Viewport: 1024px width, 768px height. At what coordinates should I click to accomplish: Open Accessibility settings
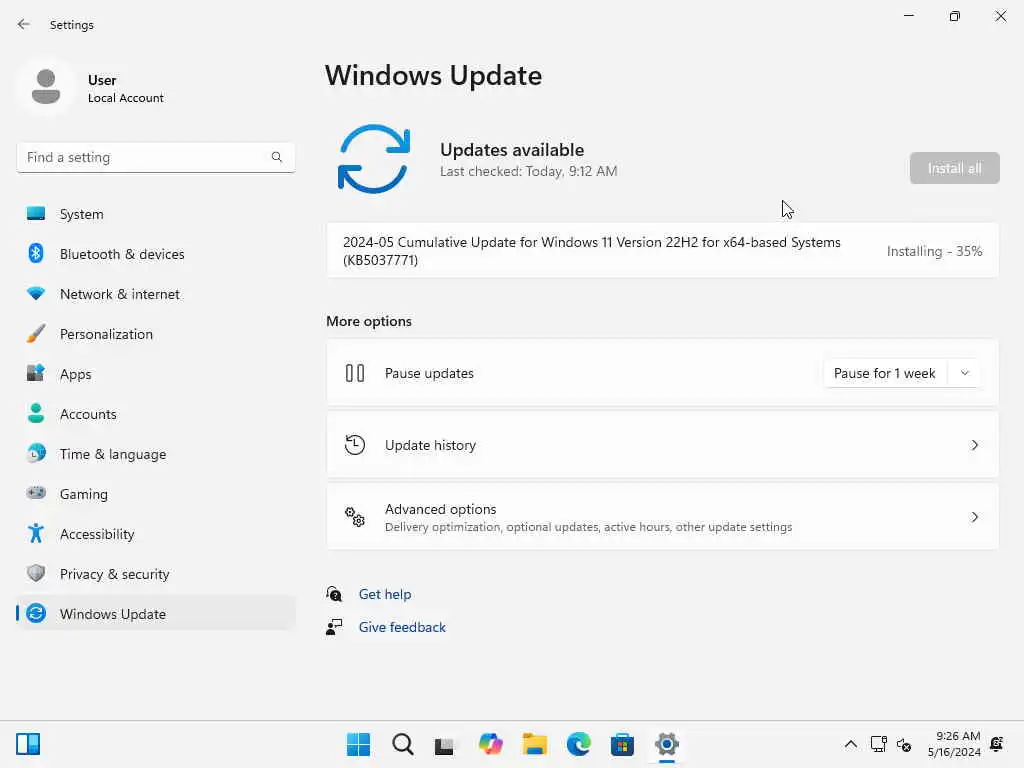(155, 534)
